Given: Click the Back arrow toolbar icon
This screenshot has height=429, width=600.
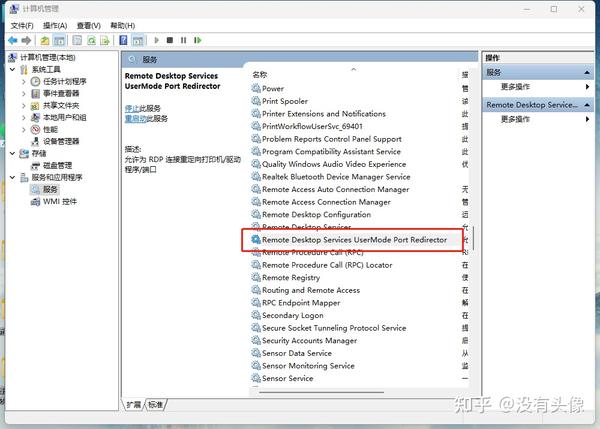Looking at the screenshot, I should point(13,40).
